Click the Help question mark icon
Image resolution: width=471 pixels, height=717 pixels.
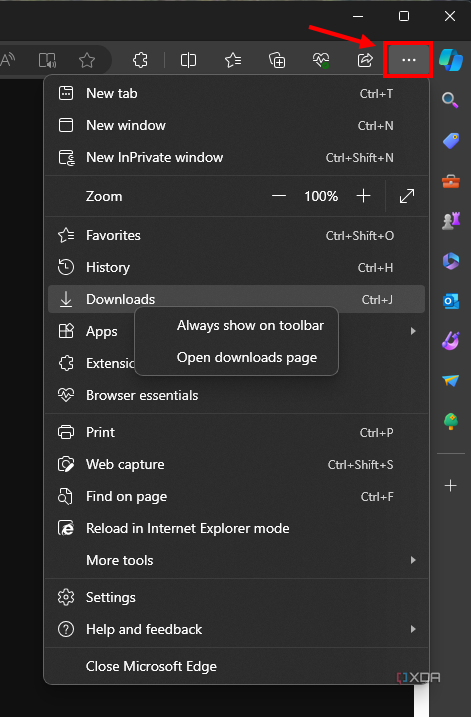(66, 629)
